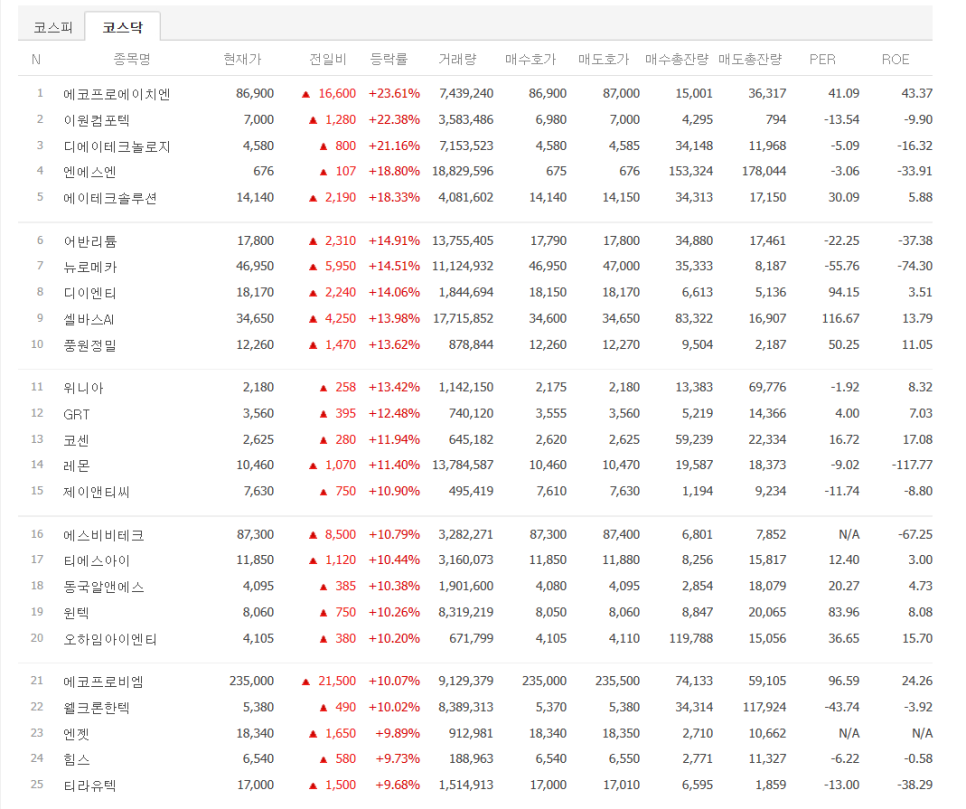Select the 현재가 column header
The image size is (966, 809).
[242, 59]
